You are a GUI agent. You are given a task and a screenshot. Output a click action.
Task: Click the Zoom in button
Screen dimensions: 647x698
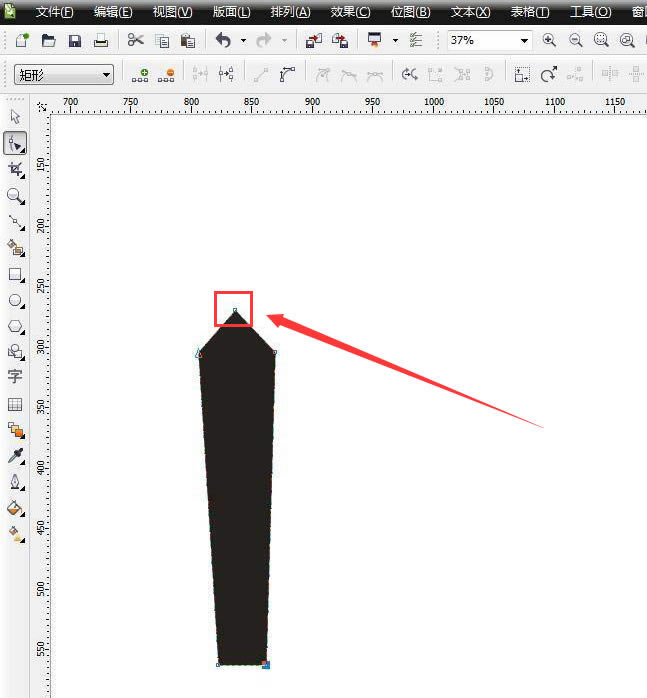549,41
